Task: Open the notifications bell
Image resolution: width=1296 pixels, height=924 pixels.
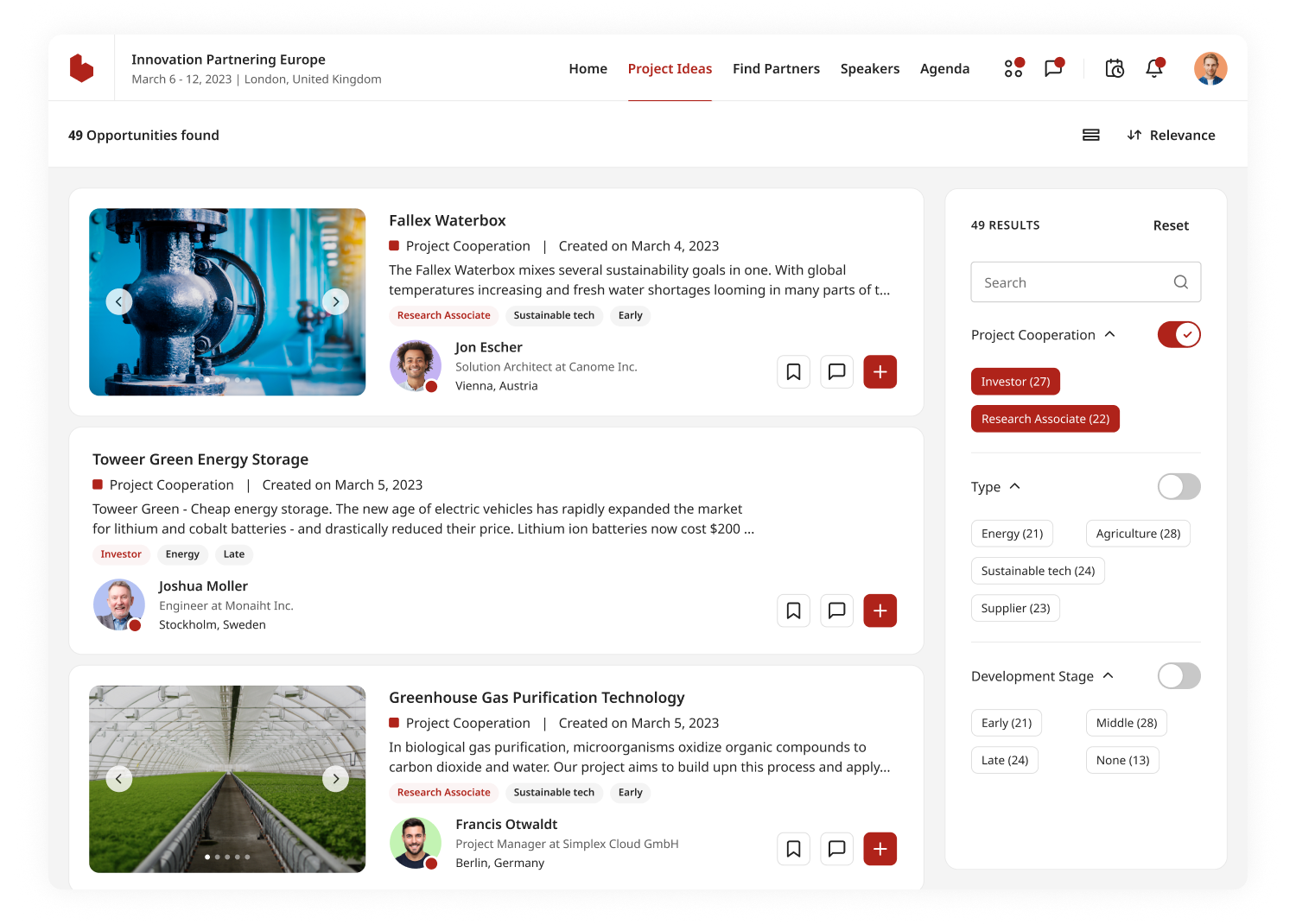Action: click(1154, 68)
